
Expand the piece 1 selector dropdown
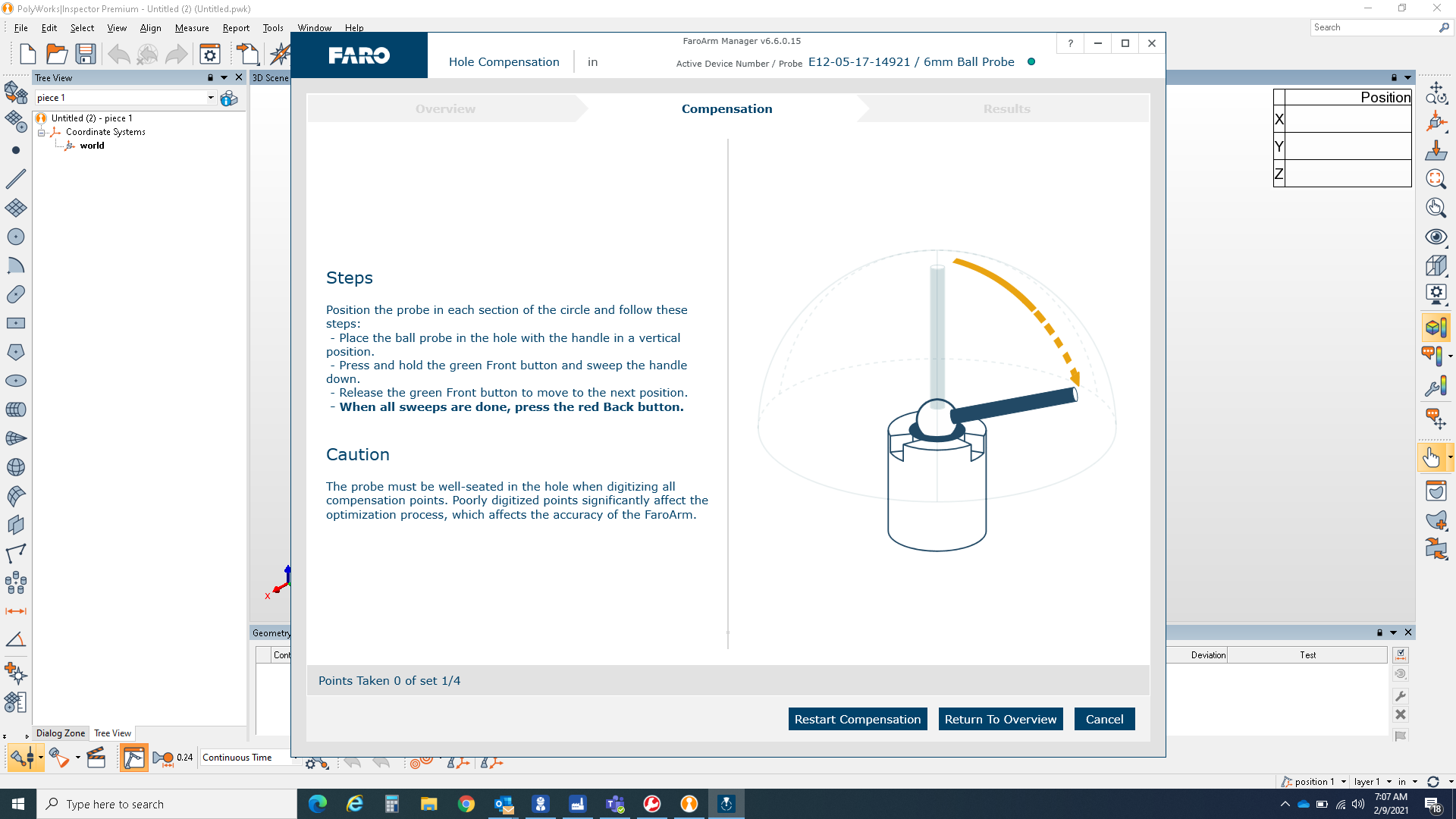point(211,97)
